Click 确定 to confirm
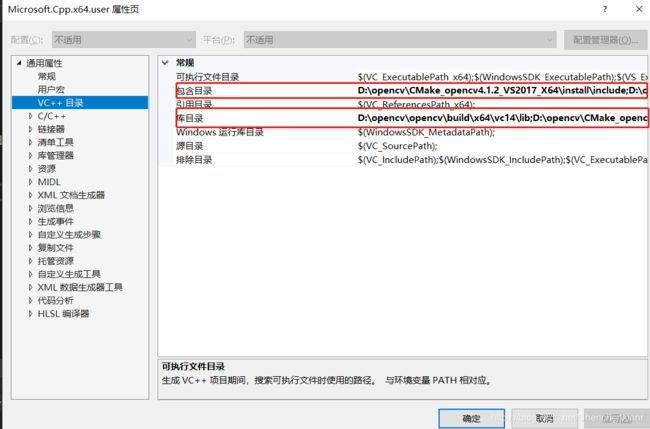650x429 pixels. point(471,418)
